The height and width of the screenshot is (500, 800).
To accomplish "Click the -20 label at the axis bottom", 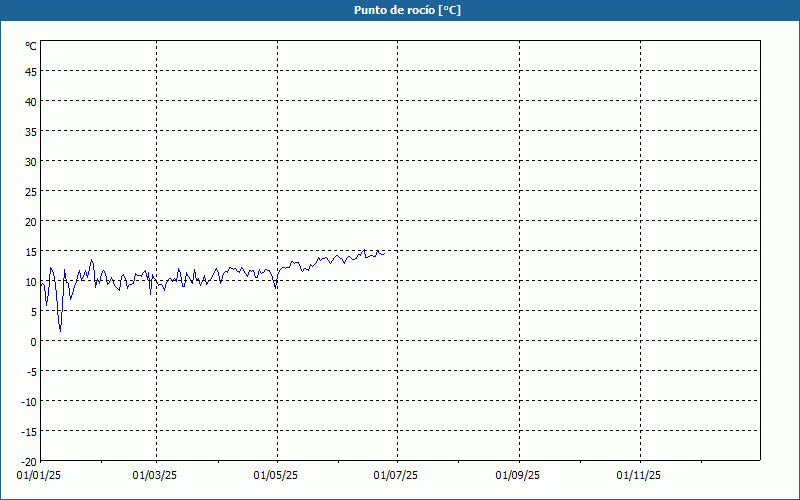I will pos(29,462).
